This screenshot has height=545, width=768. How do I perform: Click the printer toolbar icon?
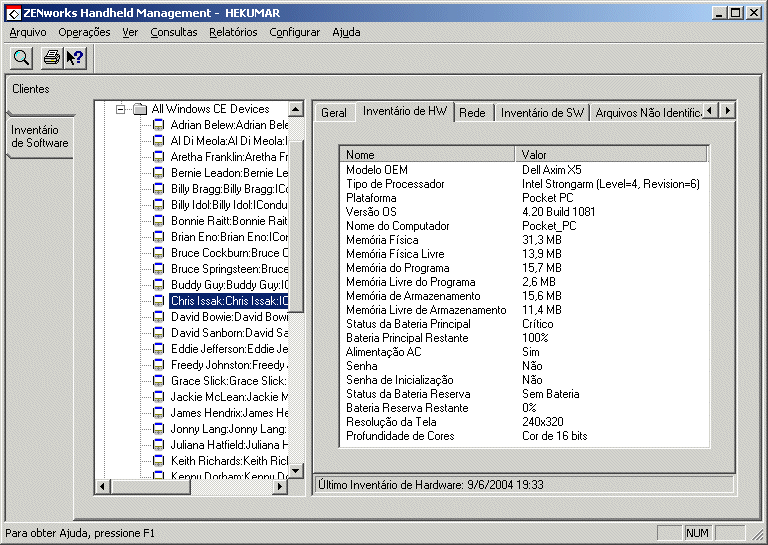coord(52,58)
